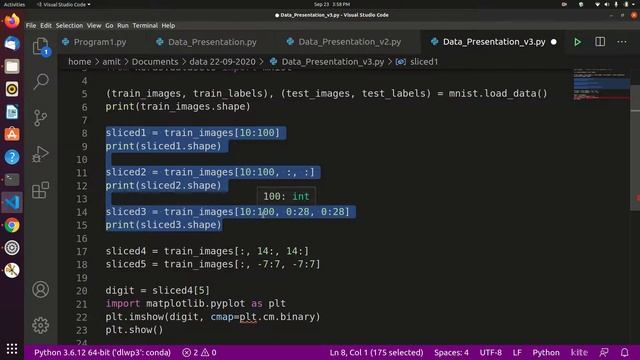The width and height of the screenshot is (640, 360).
Task: Open the Search view in activity bar
Action: (40, 82)
